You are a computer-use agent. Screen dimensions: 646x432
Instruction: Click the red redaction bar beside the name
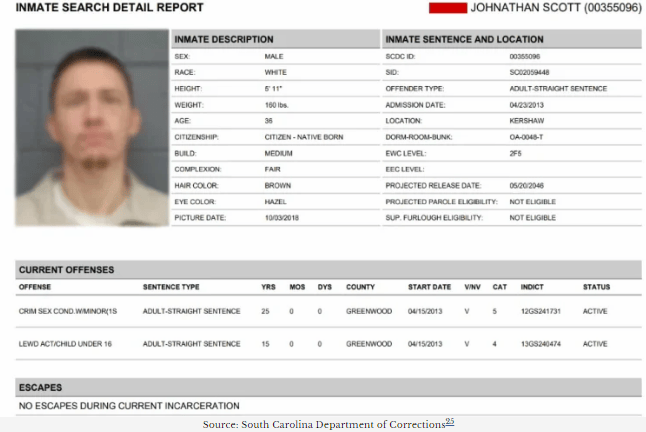pyautogui.click(x=448, y=8)
